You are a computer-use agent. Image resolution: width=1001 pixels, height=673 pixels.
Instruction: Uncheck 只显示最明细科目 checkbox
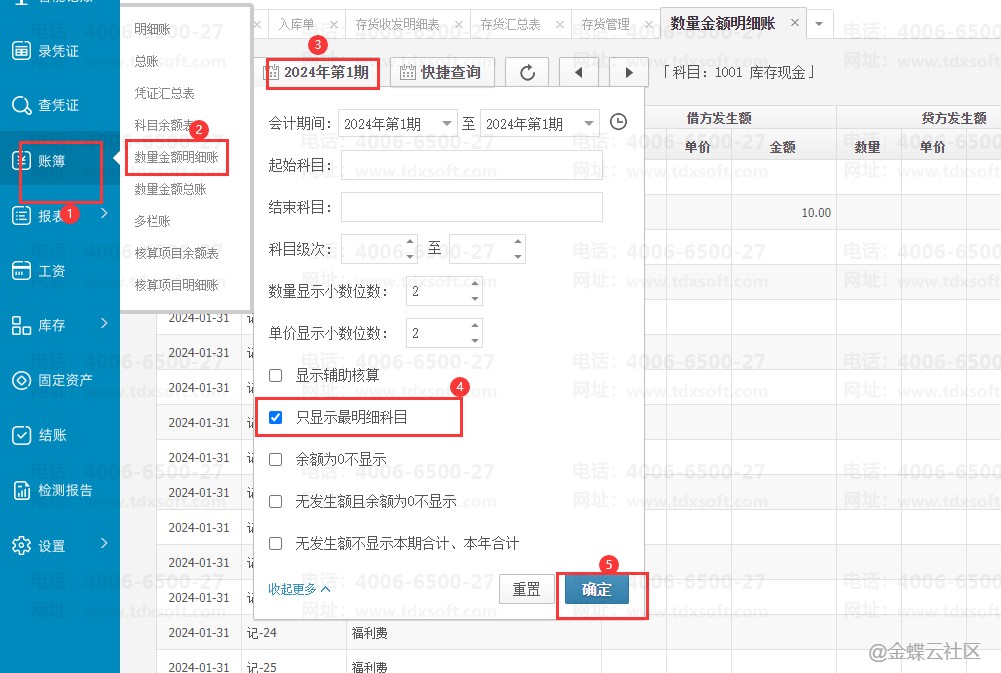click(x=276, y=417)
